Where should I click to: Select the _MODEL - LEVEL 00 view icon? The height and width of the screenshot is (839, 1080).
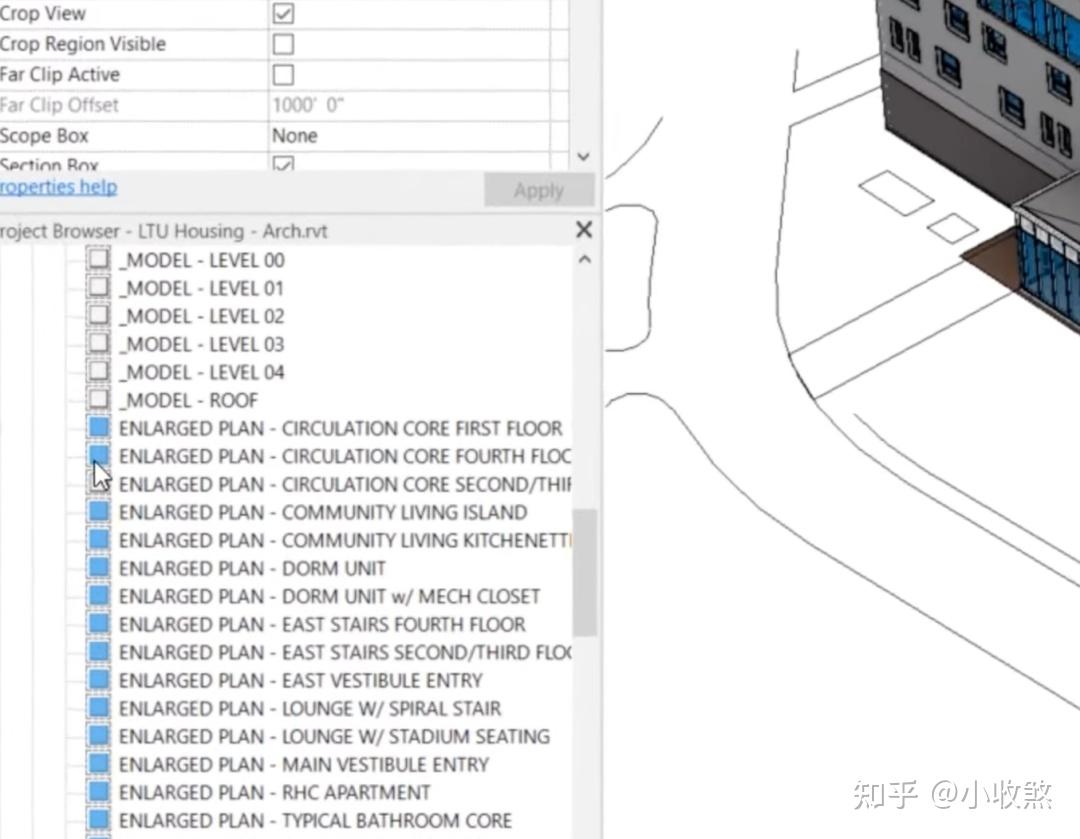point(97,259)
